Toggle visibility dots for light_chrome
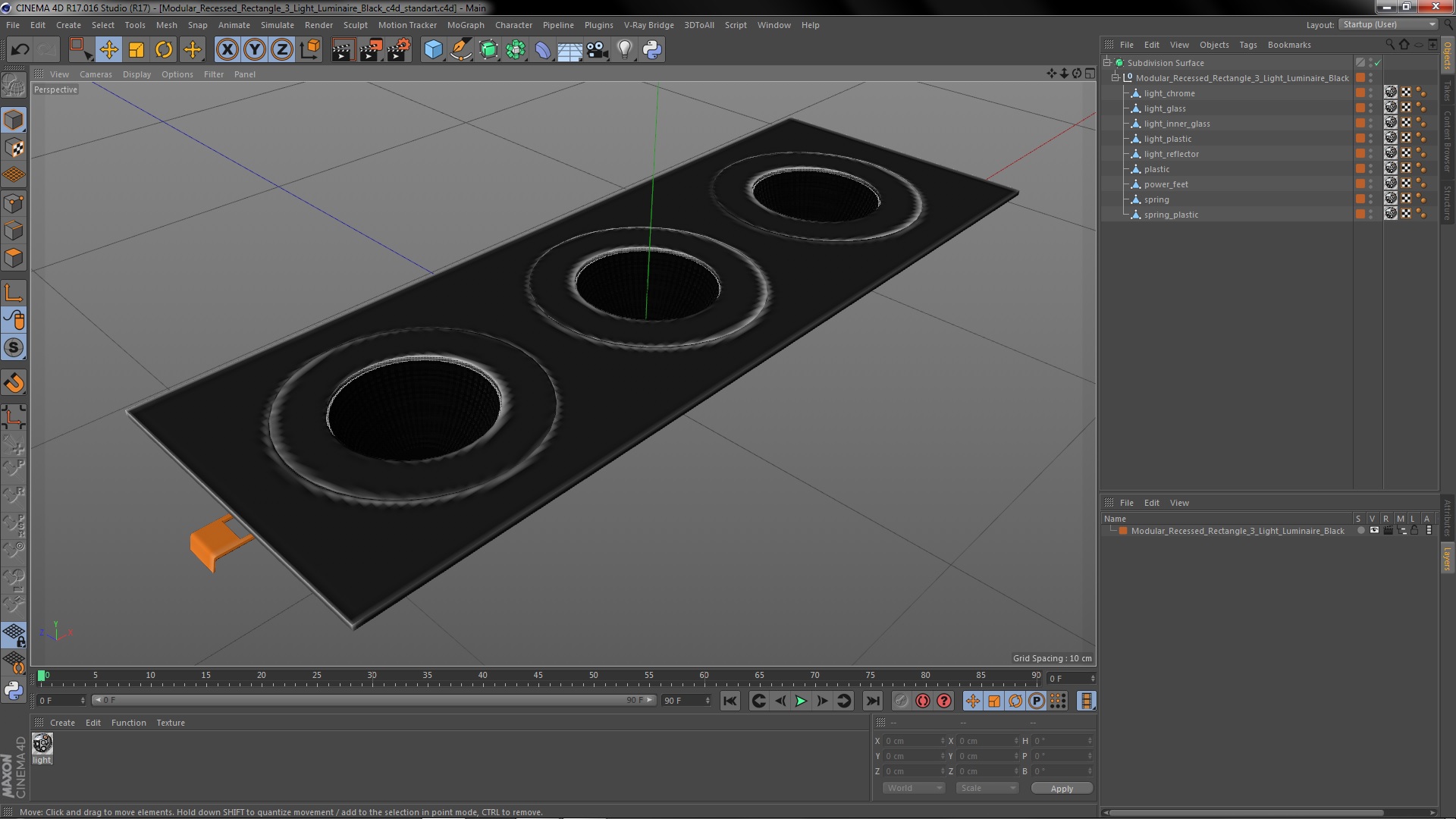This screenshot has width=1456, height=819. point(1370,93)
